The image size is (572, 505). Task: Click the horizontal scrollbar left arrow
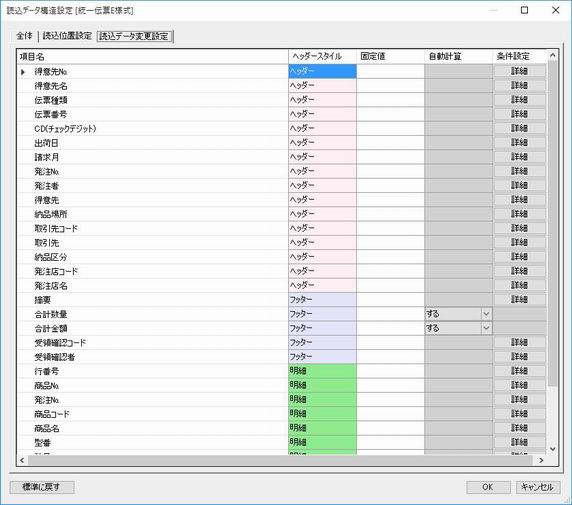click(x=22, y=460)
